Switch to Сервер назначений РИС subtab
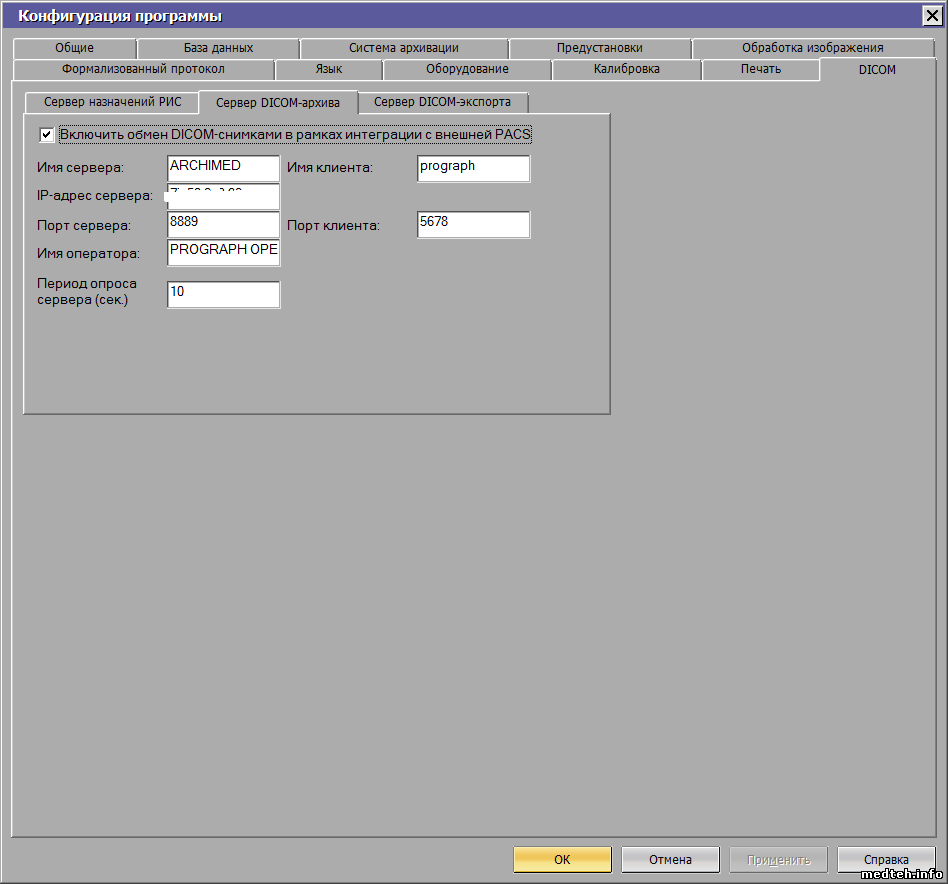This screenshot has width=948, height=884. [x=113, y=102]
